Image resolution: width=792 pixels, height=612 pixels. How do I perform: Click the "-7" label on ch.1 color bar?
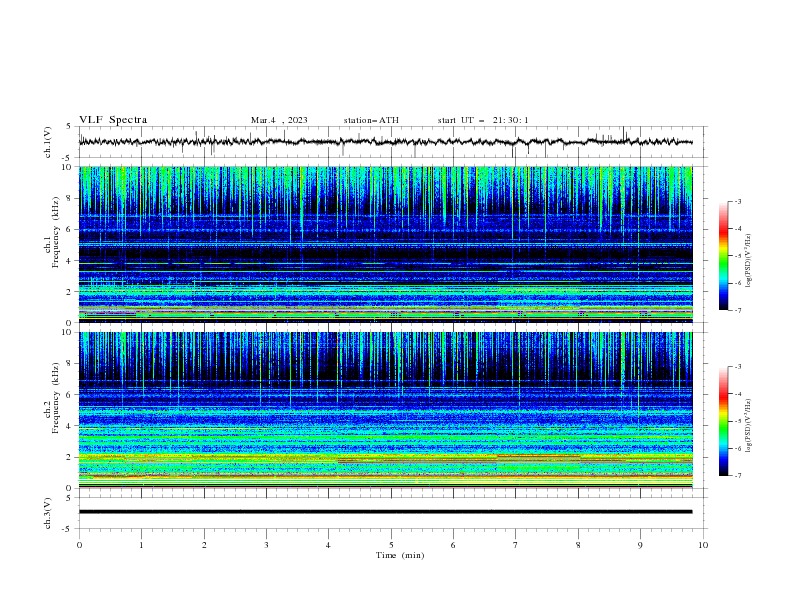[x=737, y=310]
